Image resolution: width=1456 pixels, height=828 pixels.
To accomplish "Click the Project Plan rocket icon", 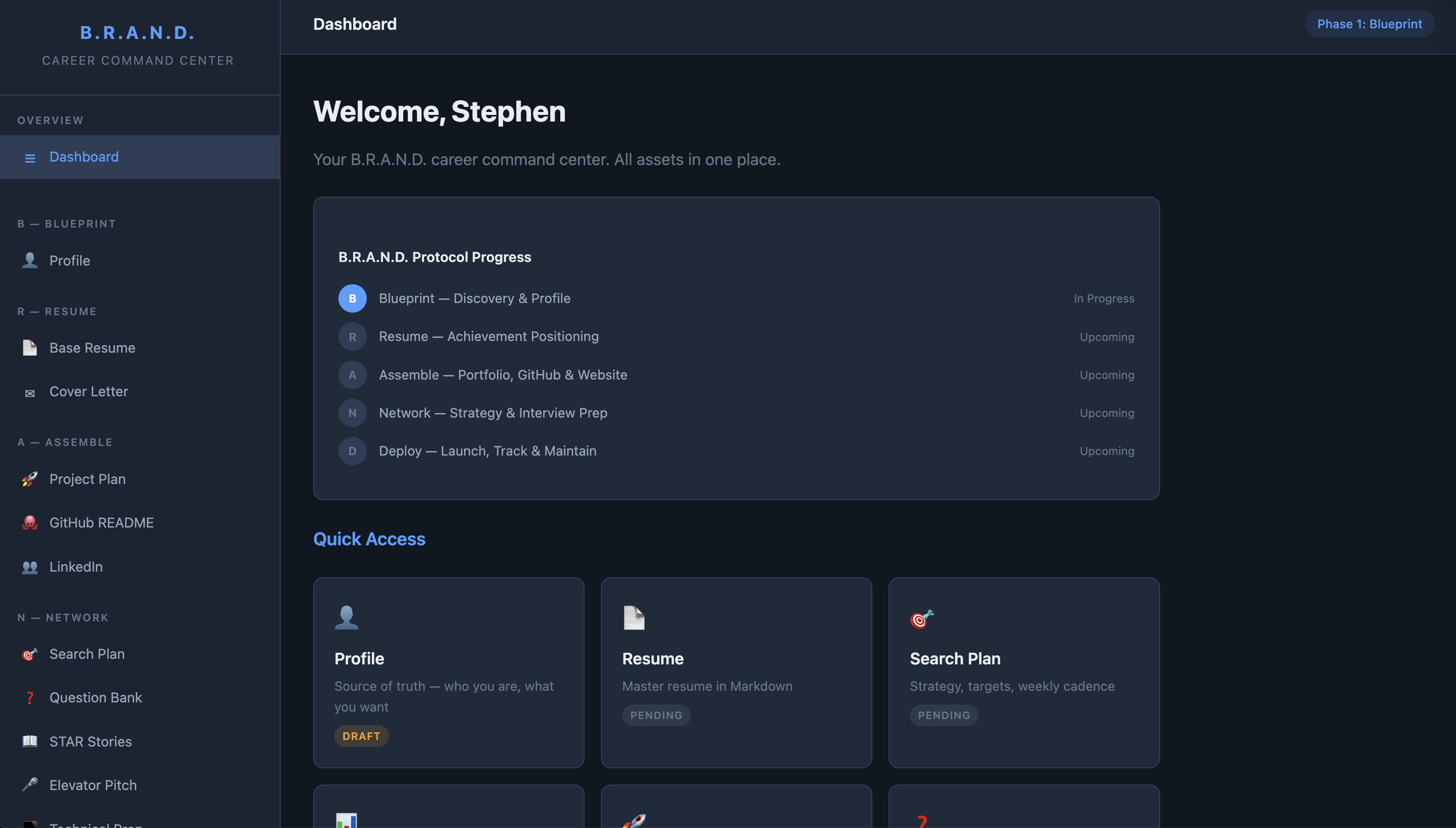I will tap(29, 479).
